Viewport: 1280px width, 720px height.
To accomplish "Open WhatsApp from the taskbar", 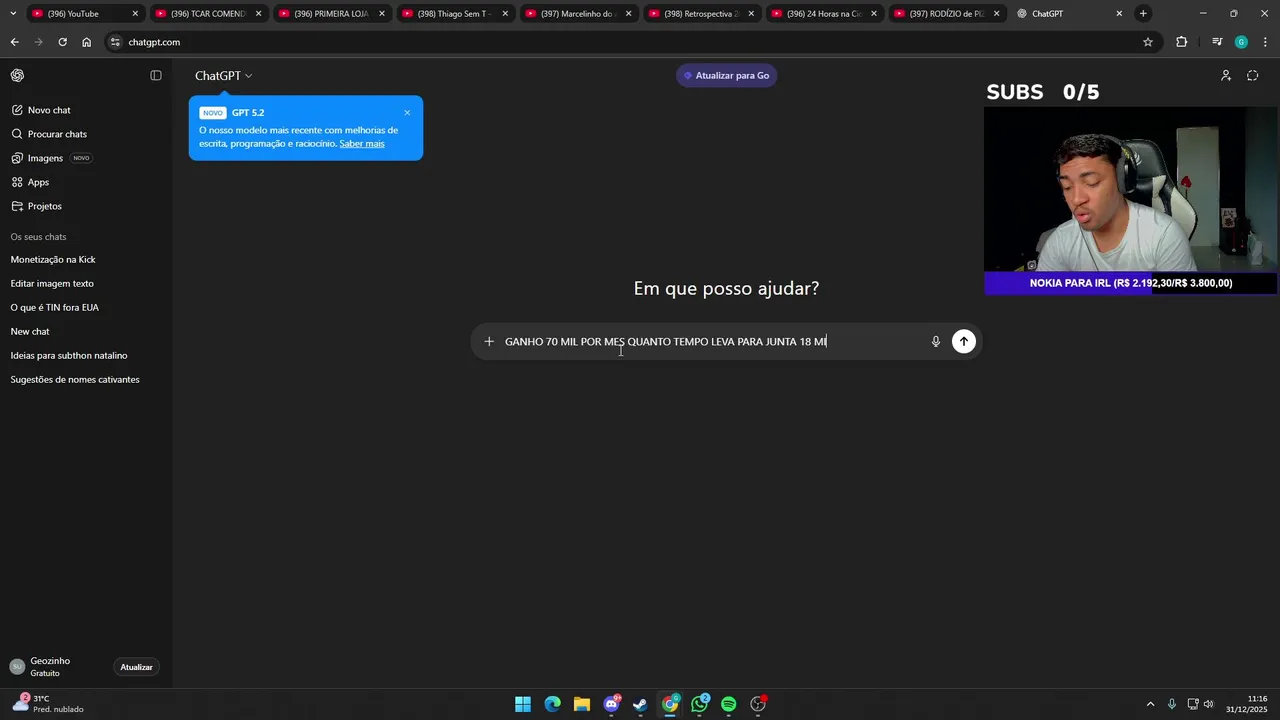I will click(x=700, y=704).
